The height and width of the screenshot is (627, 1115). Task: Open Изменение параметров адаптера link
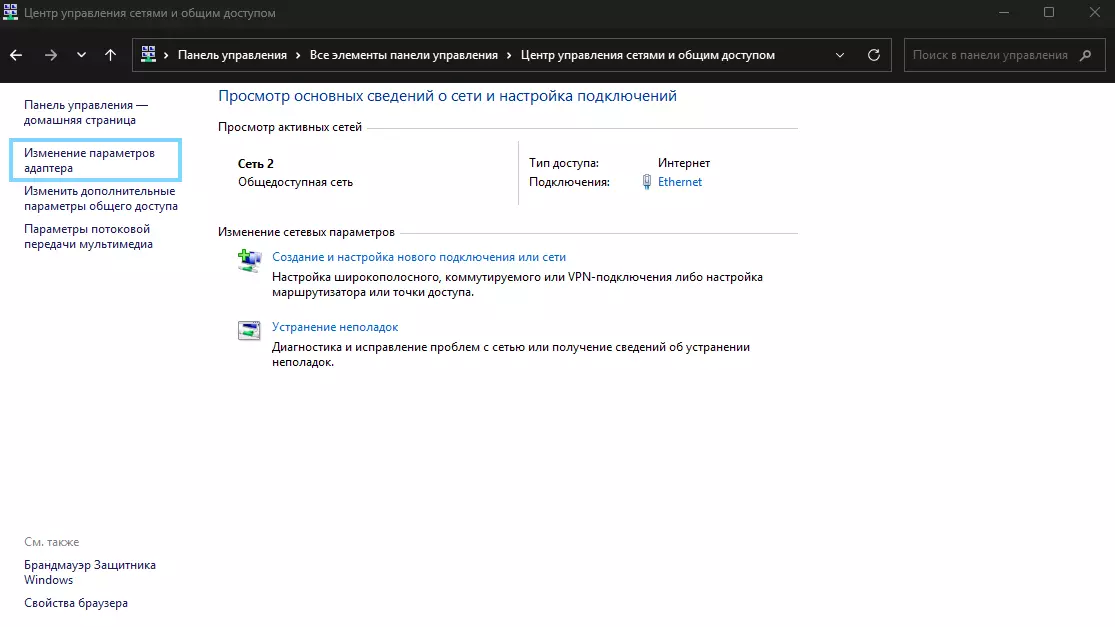click(x=90, y=161)
